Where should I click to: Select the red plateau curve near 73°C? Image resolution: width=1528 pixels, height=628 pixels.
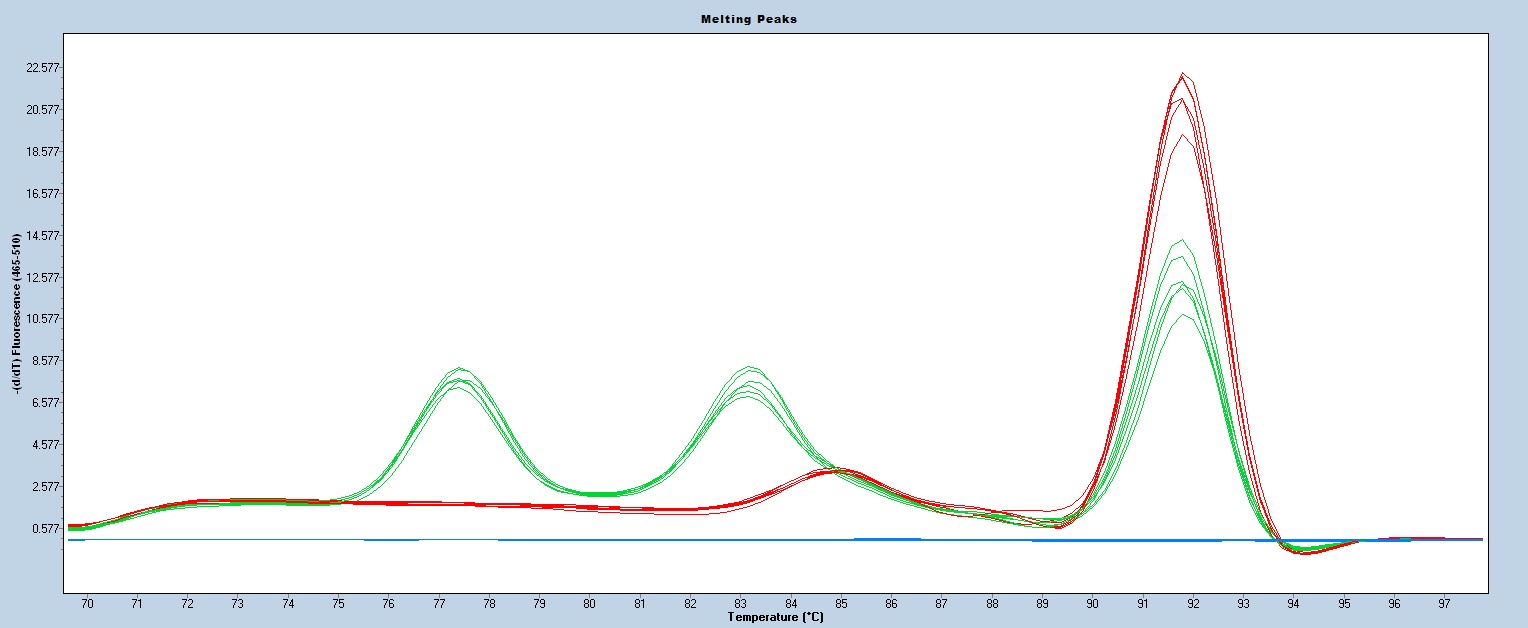[238, 499]
